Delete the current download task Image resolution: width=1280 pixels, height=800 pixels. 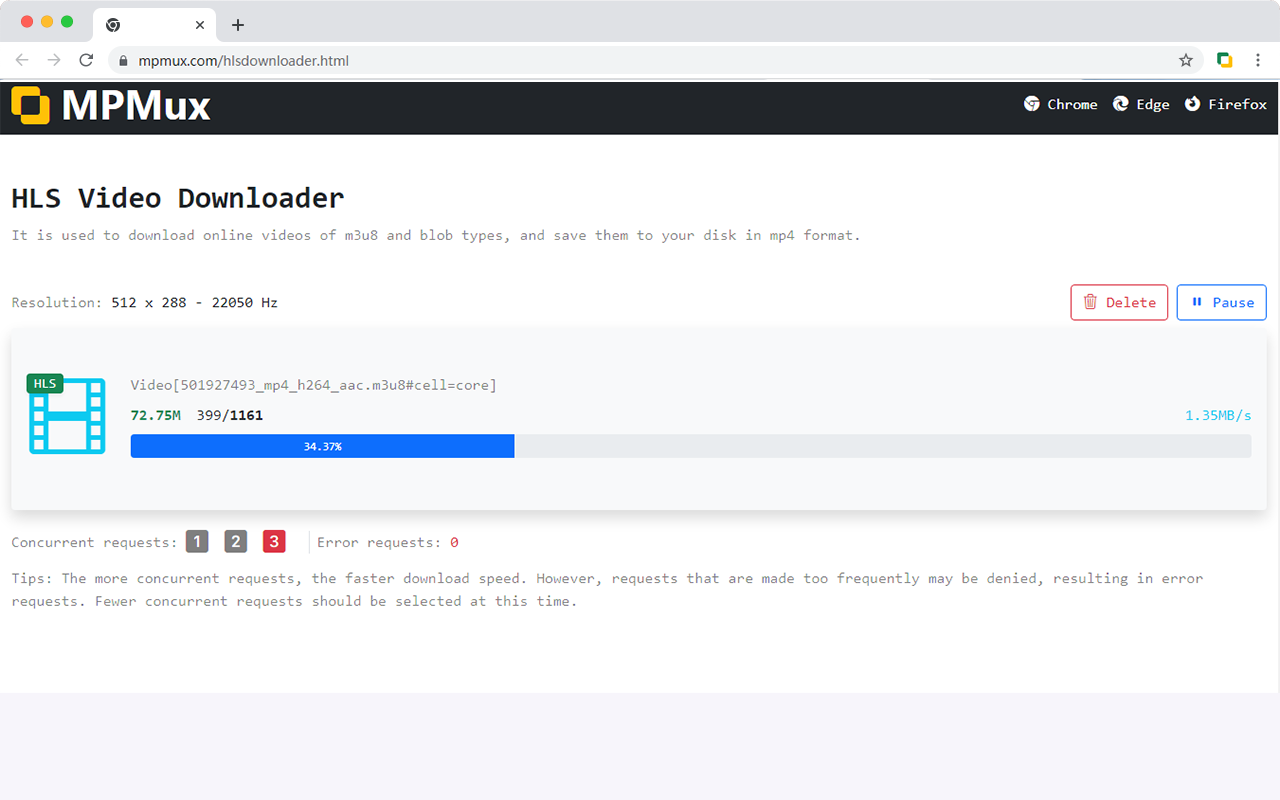[1119, 302]
